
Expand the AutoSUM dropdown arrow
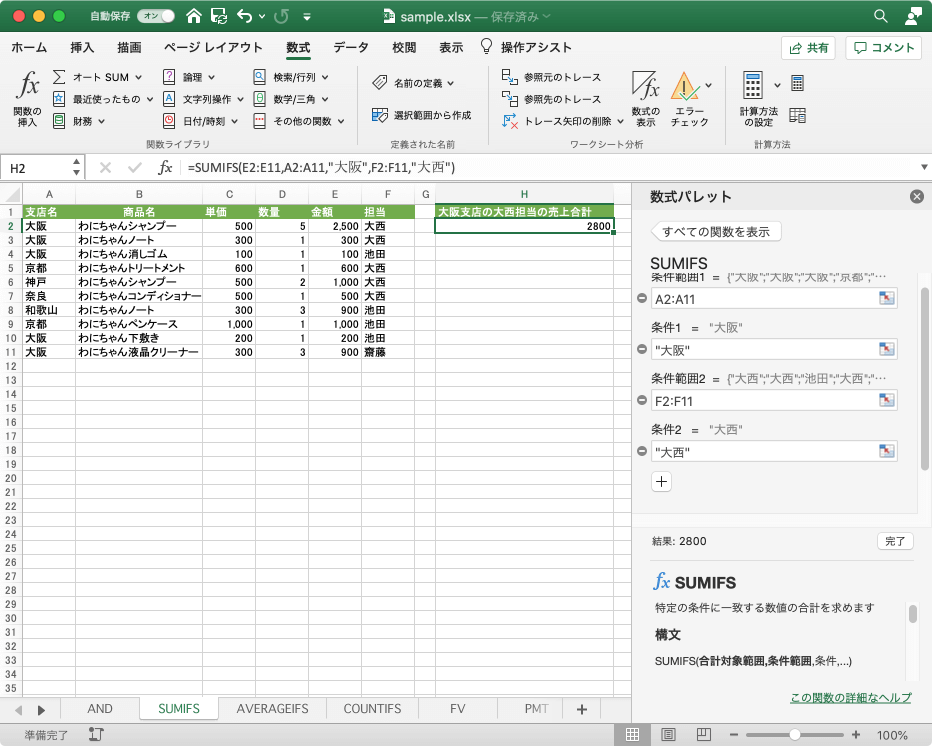point(138,77)
